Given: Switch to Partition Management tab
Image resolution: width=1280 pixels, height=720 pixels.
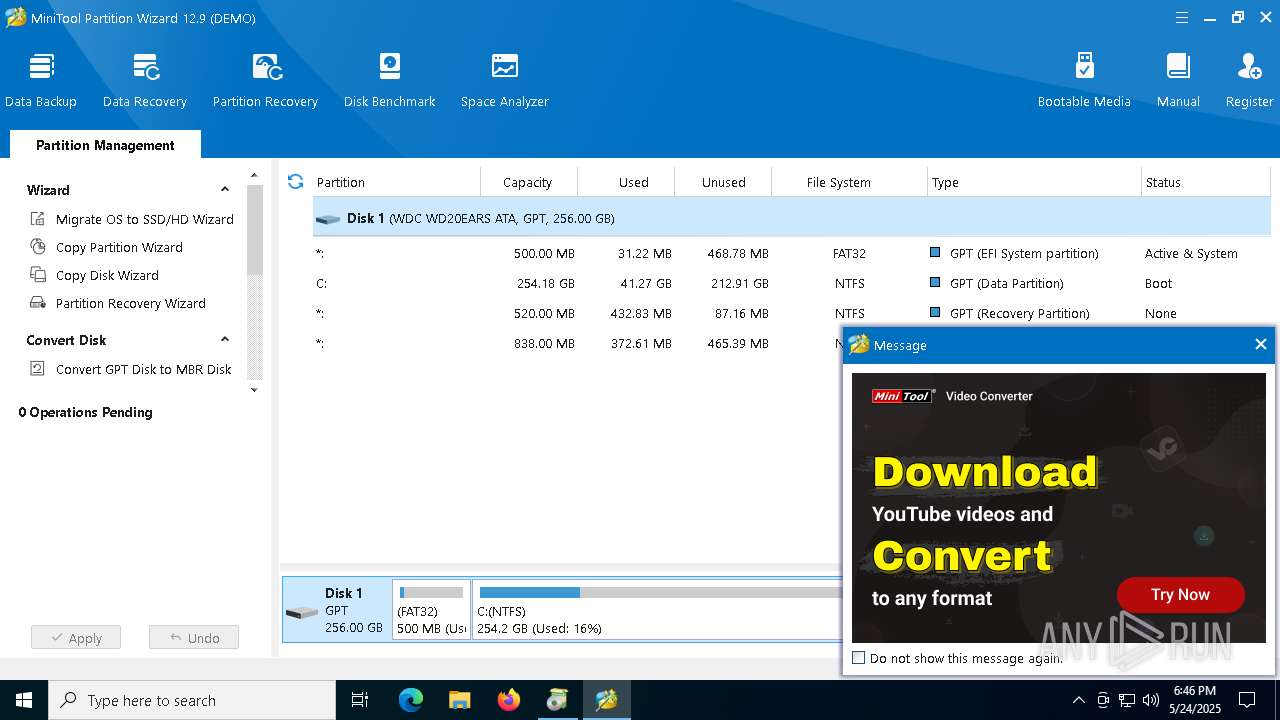Looking at the screenshot, I should tap(105, 145).
